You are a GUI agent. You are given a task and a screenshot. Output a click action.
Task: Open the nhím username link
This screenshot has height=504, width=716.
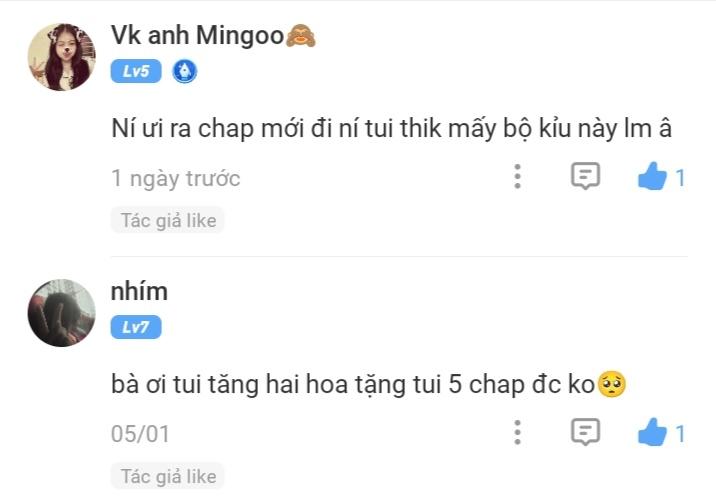[139, 291]
